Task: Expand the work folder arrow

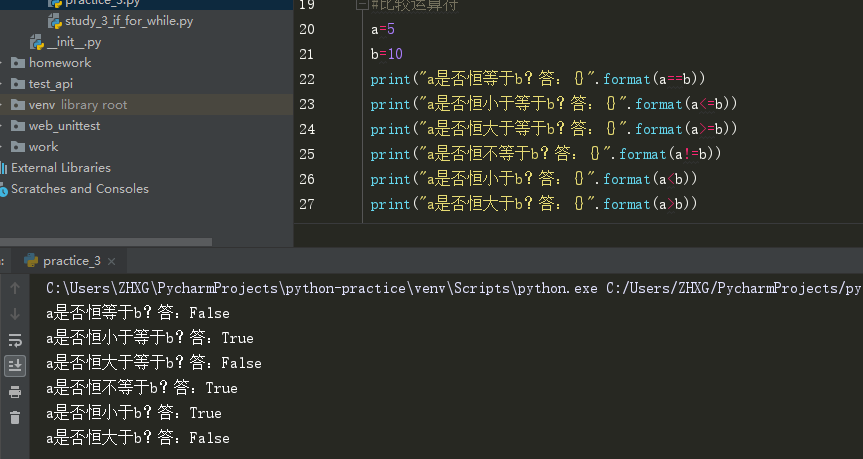Action: tap(2, 146)
